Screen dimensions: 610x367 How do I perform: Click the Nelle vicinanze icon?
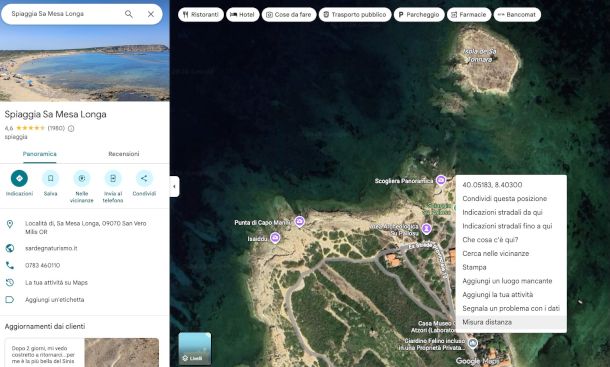coord(82,178)
